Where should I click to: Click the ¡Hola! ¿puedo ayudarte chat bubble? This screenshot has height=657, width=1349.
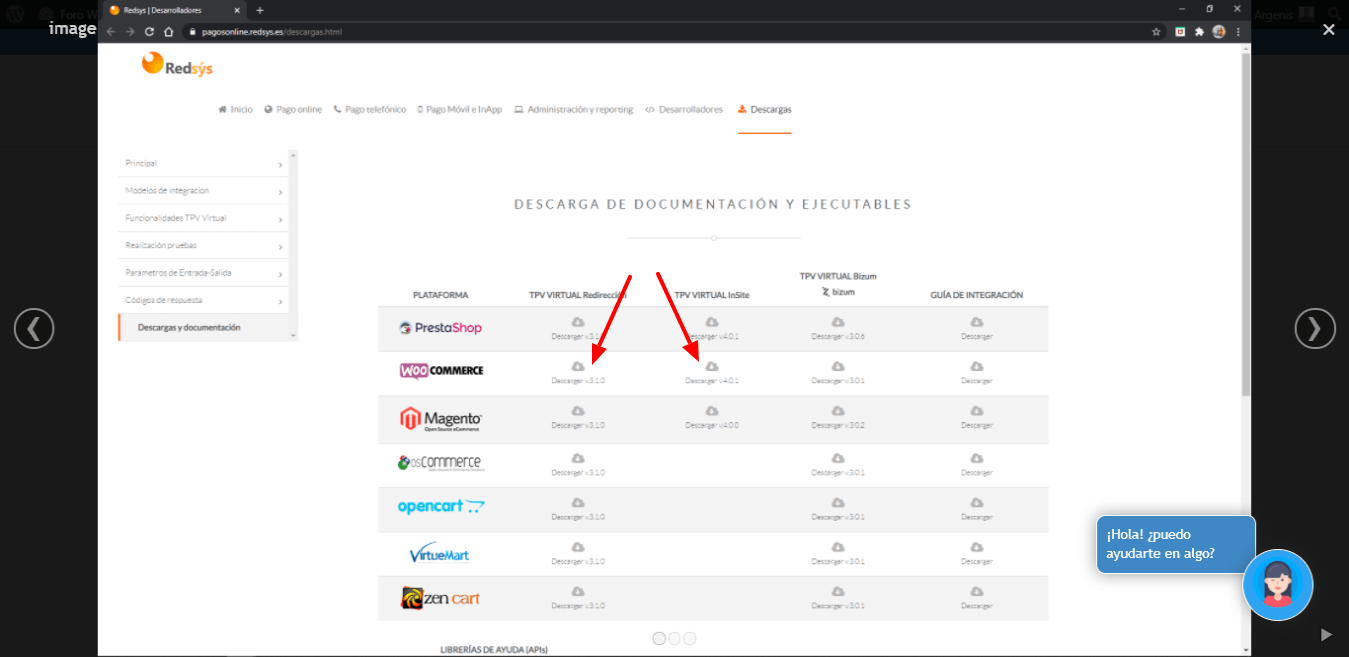pyautogui.click(x=1176, y=544)
